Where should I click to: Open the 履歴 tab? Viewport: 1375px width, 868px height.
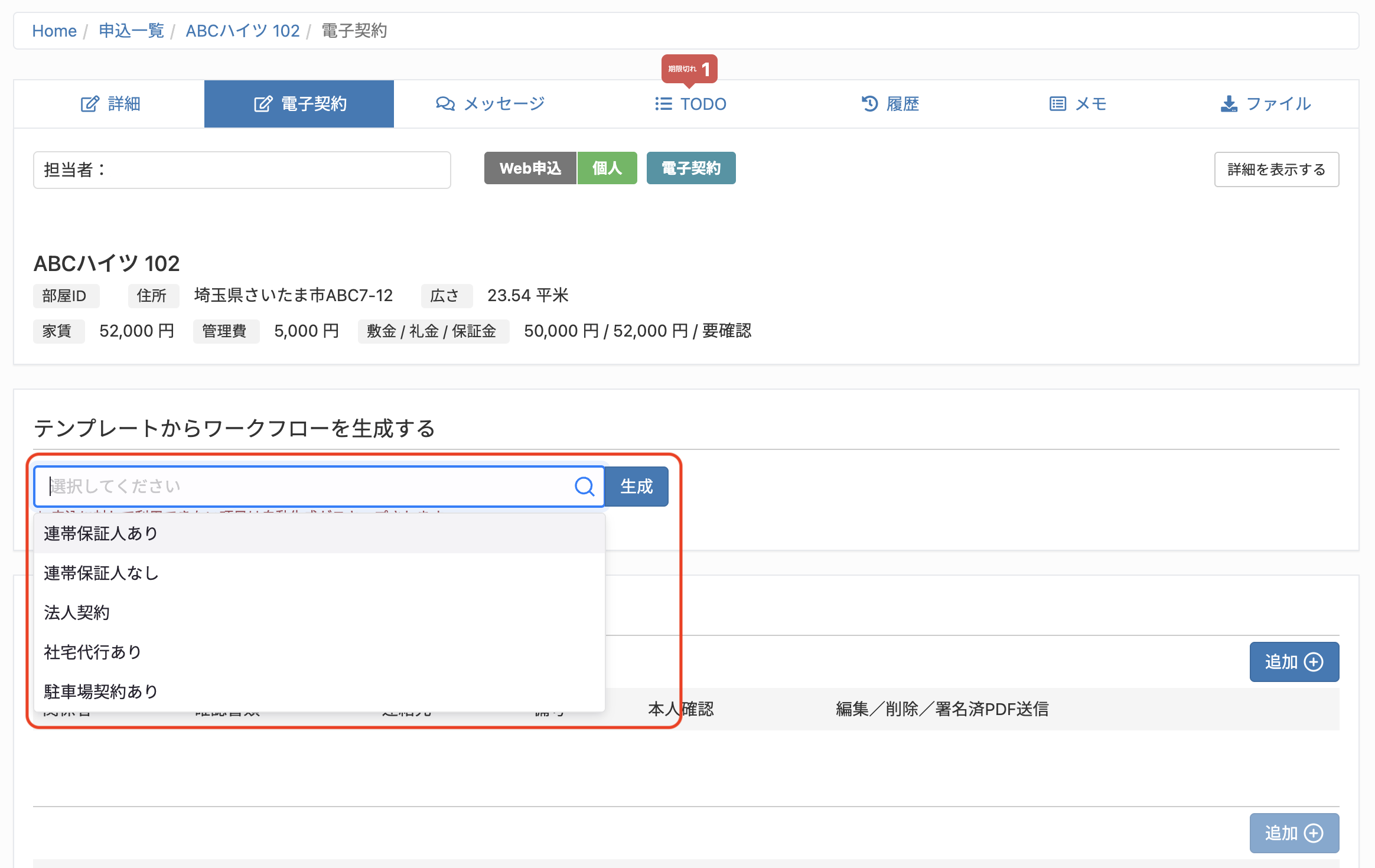[x=890, y=104]
